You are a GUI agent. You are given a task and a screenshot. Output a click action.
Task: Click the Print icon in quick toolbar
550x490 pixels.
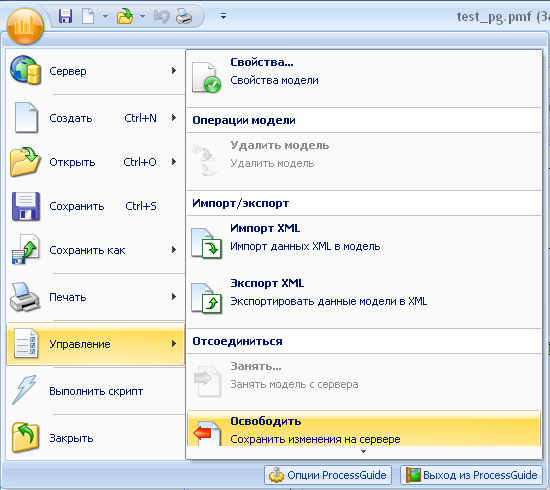(x=183, y=16)
